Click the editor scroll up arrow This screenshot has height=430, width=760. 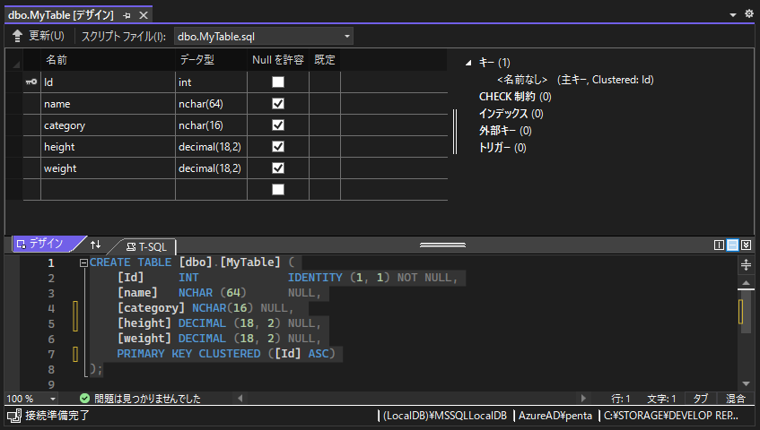coord(746,283)
